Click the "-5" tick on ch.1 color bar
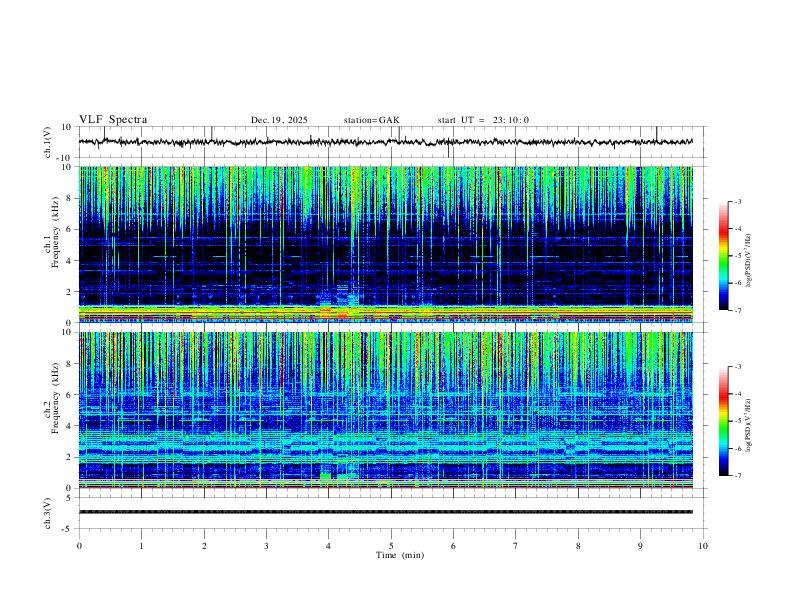The width and height of the screenshot is (792, 612). tap(738, 256)
